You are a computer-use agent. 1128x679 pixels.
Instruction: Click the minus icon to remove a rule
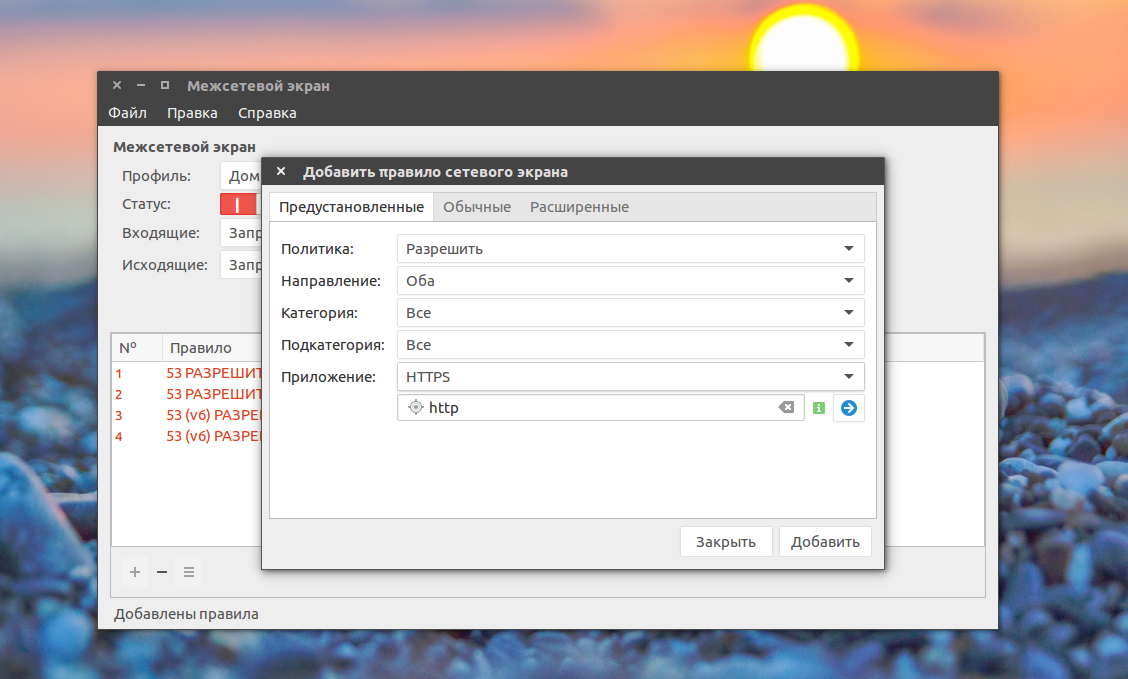(x=162, y=572)
